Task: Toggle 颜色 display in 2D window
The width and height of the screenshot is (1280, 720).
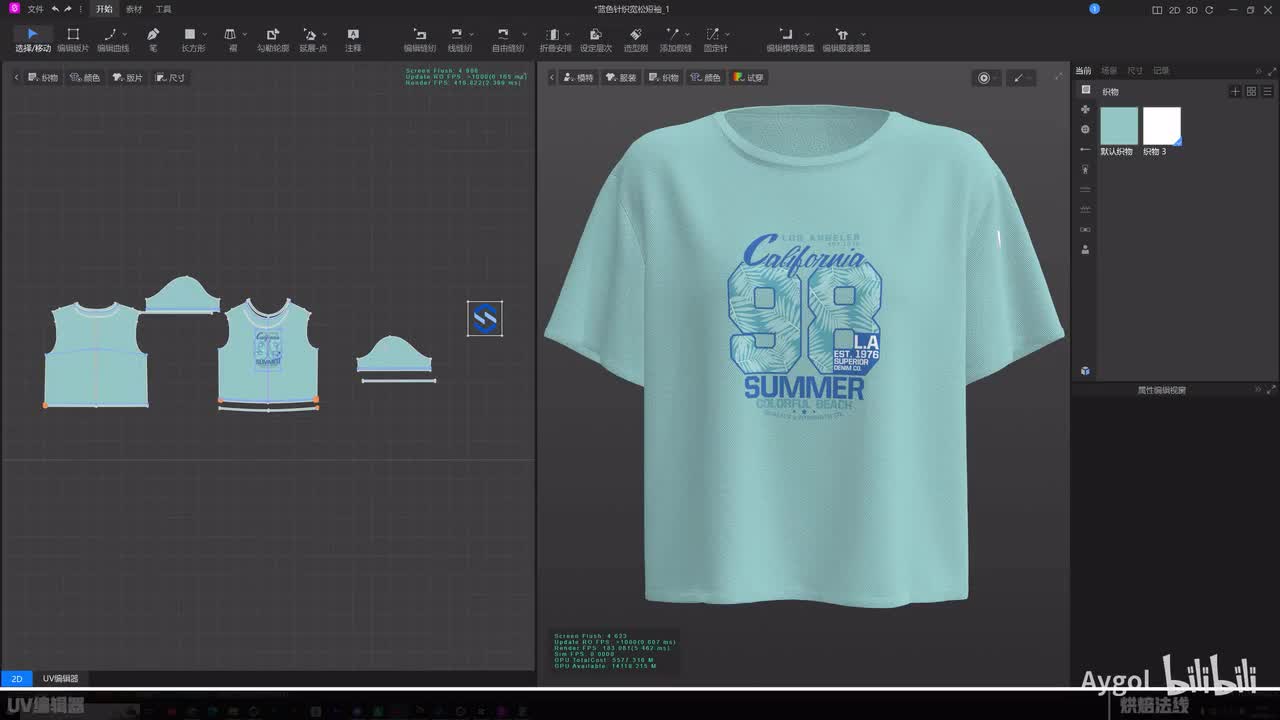Action: (85, 77)
